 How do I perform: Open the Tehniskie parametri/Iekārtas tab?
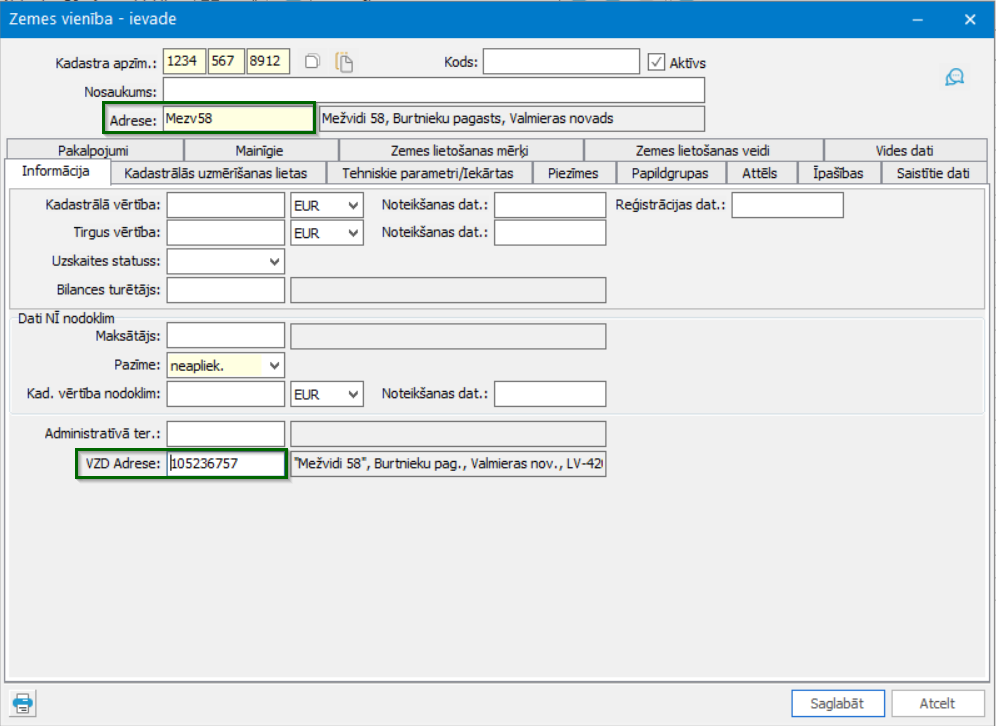(x=428, y=173)
